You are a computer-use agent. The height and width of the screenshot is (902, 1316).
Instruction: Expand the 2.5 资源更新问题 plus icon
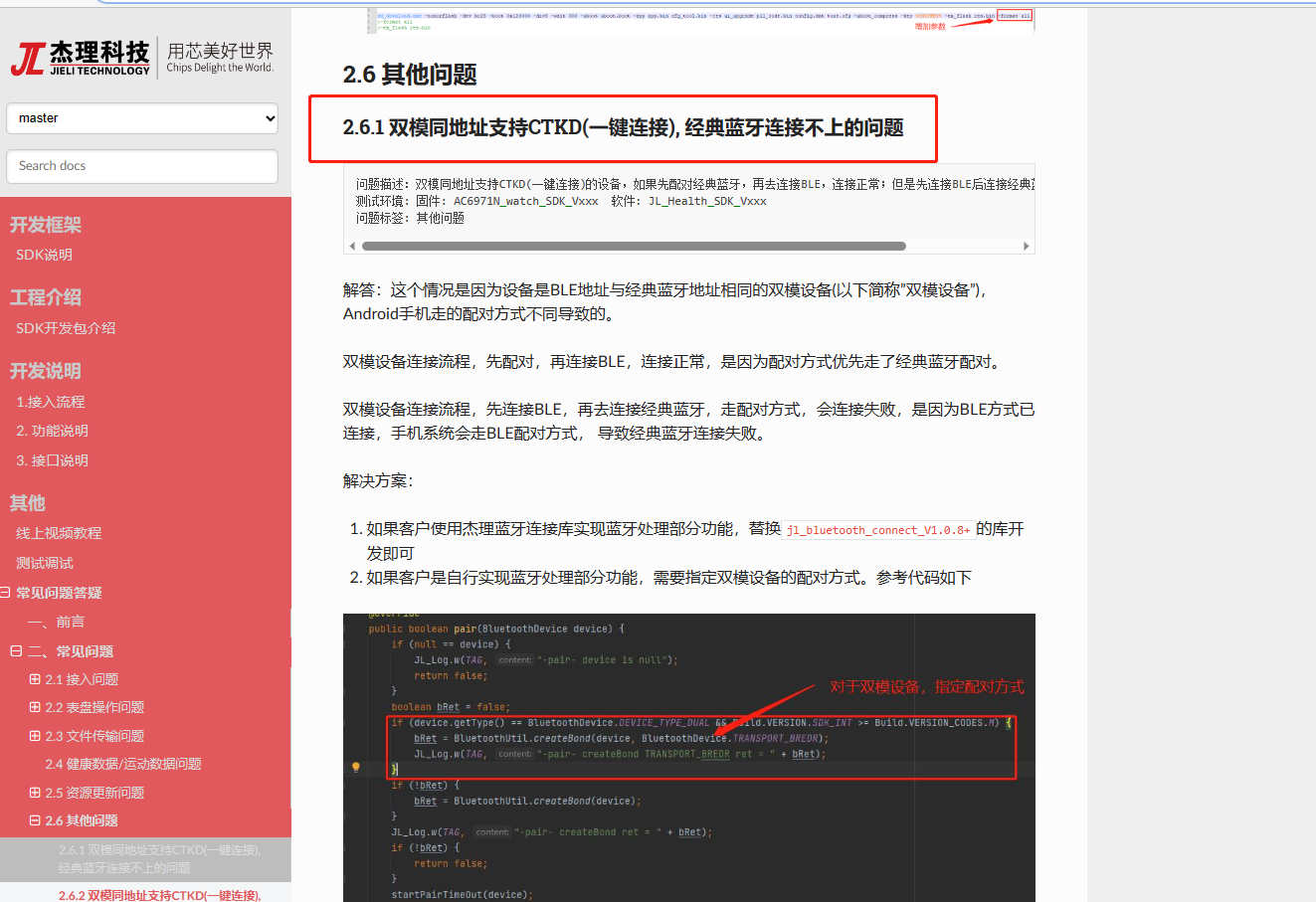pos(35,793)
